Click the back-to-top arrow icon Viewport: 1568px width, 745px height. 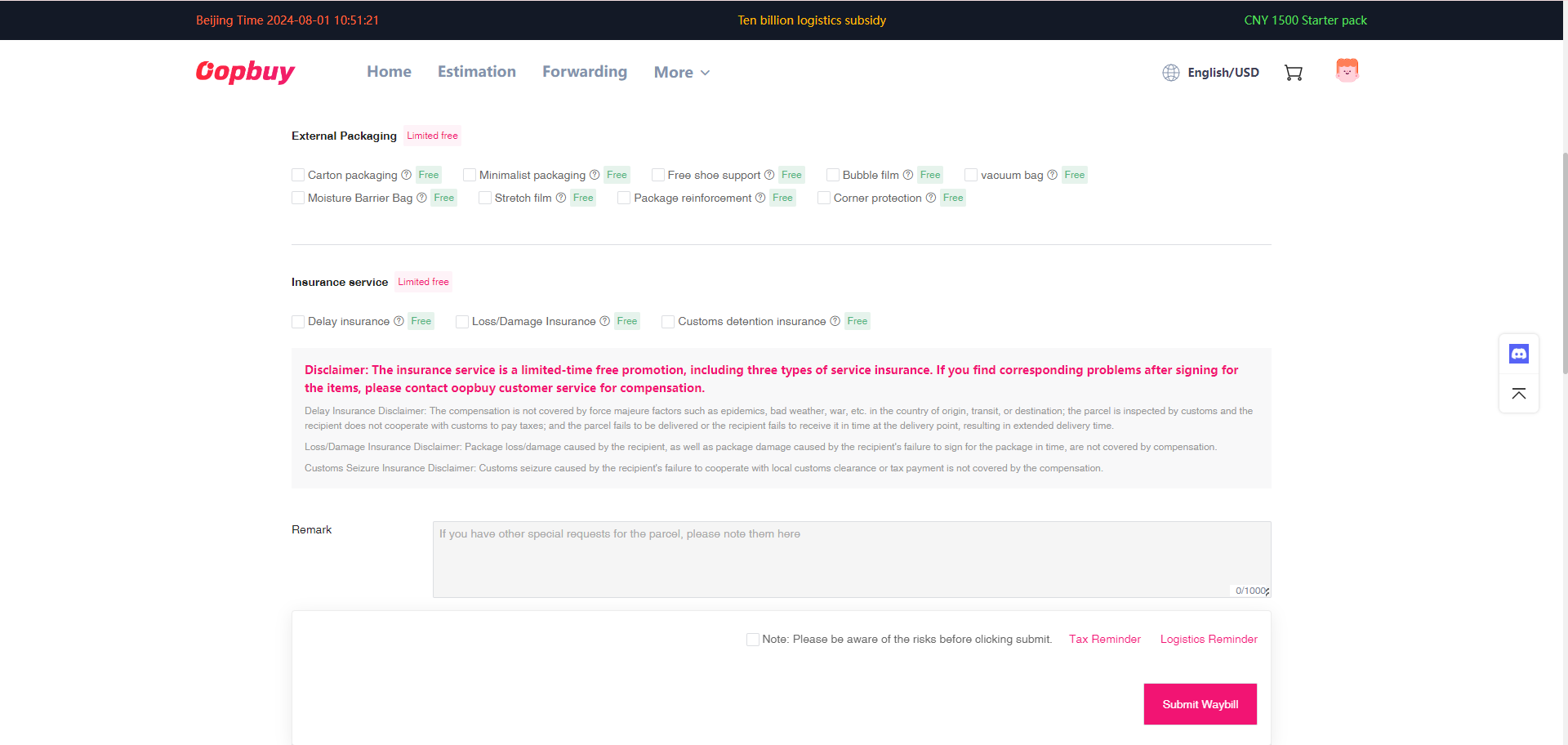pos(1518,394)
